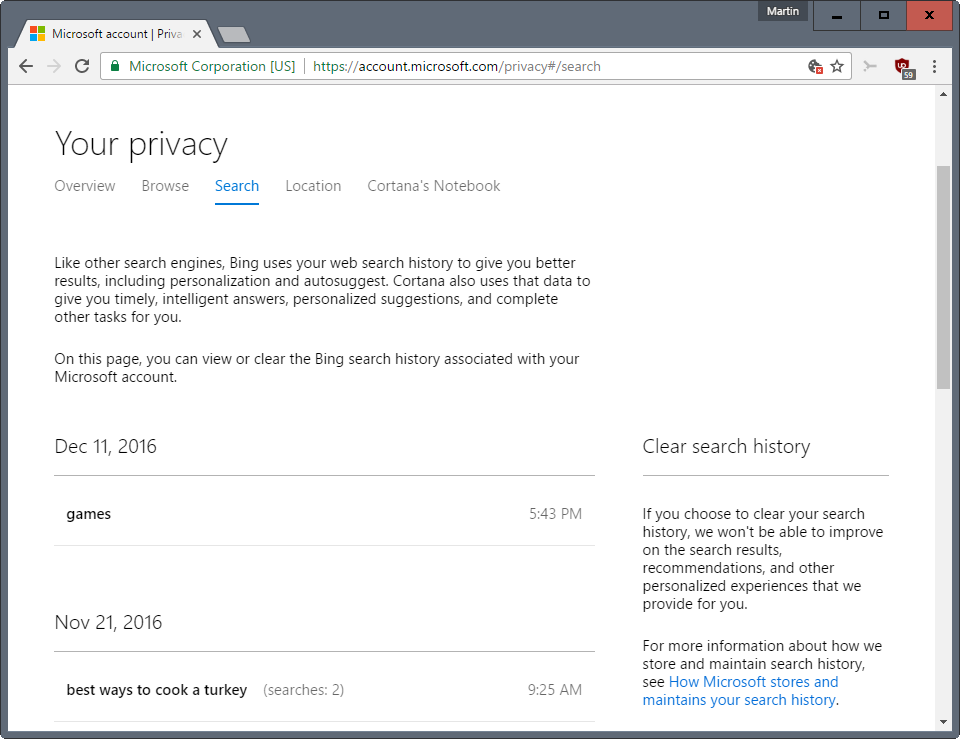This screenshot has height=739, width=960.
Task: Switch to the Browse tab
Action: [x=165, y=186]
